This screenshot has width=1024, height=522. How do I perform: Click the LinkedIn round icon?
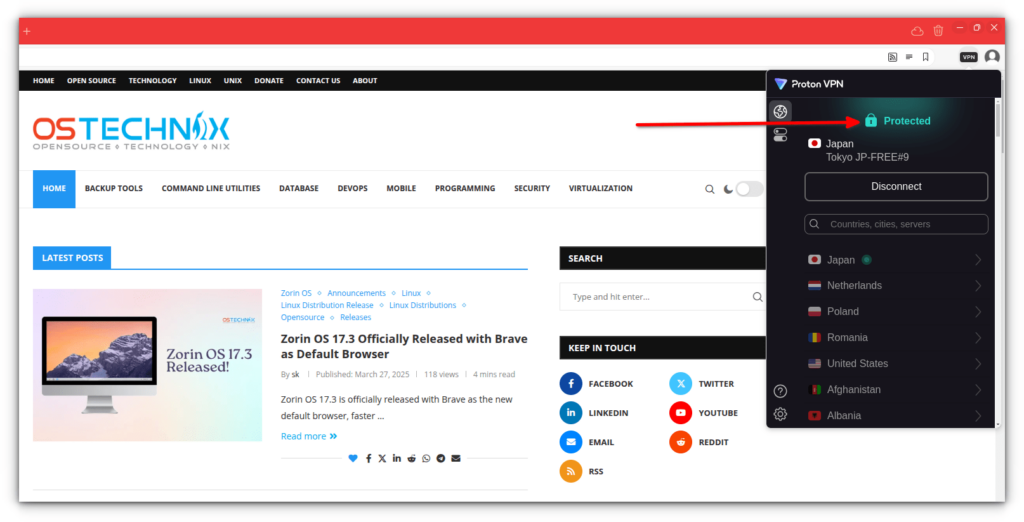click(x=570, y=413)
